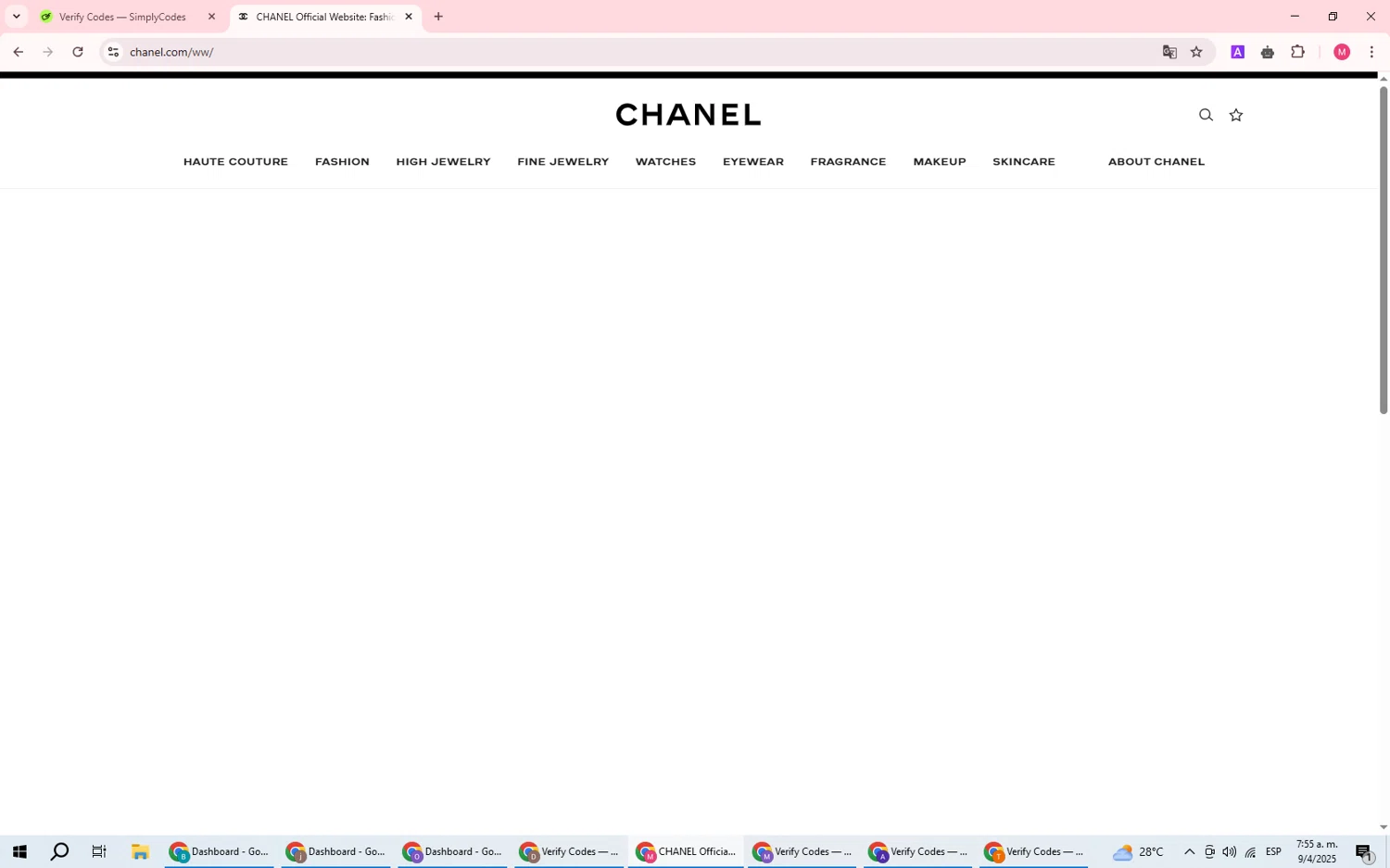Open the ESP input language indicator

[x=1273, y=852]
